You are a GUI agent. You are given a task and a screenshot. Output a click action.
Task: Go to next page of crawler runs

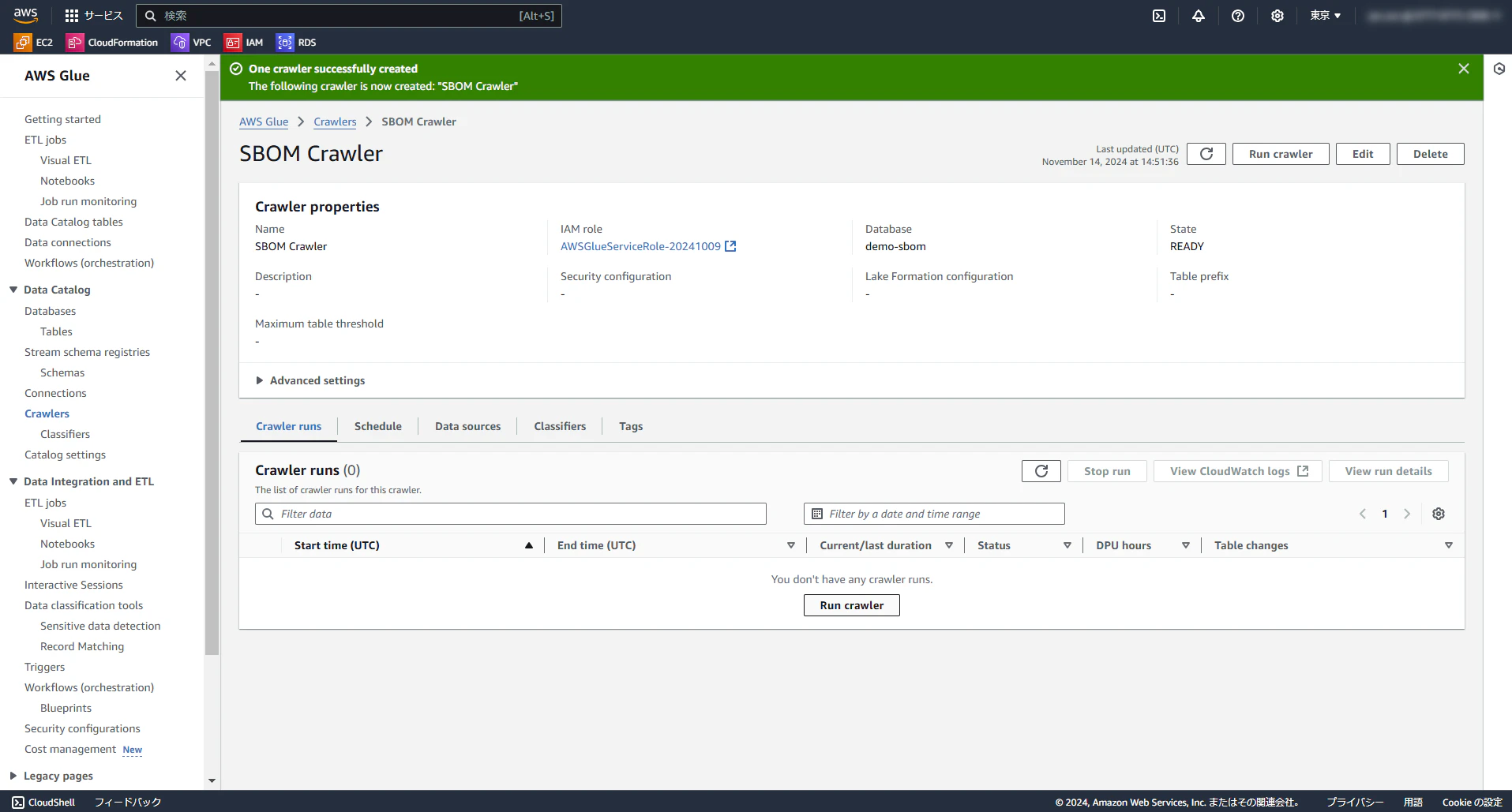[1407, 514]
